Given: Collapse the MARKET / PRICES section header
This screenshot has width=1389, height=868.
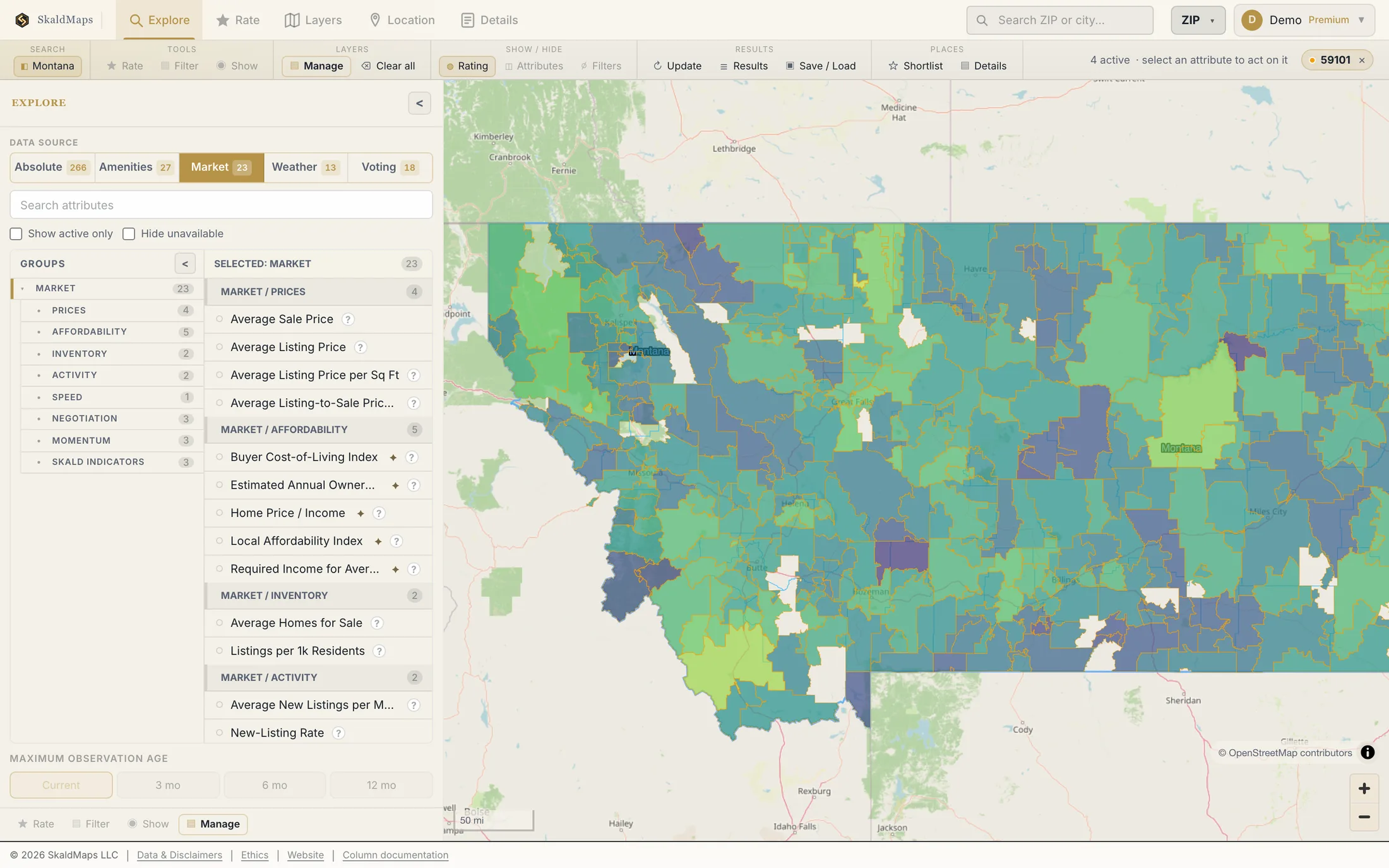Looking at the screenshot, I should [x=318, y=292].
